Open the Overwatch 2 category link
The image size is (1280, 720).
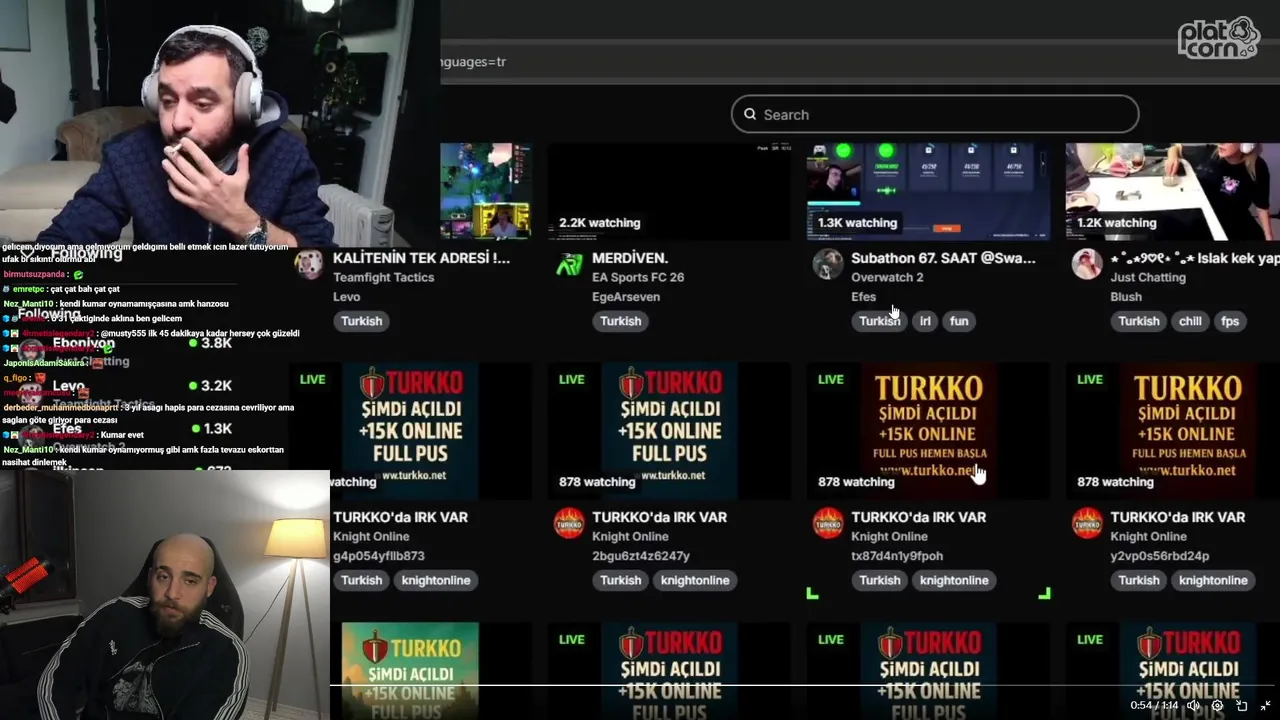(x=887, y=277)
